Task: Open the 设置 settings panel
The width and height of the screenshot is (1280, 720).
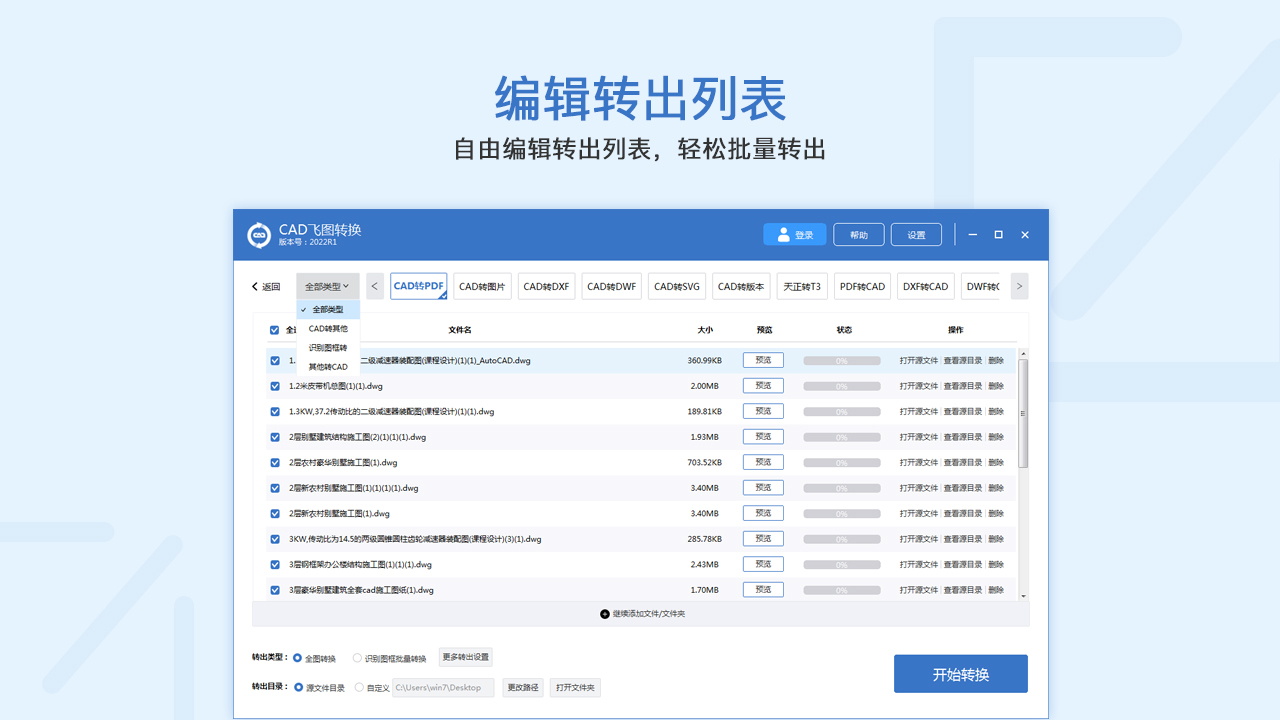Action: click(915, 234)
